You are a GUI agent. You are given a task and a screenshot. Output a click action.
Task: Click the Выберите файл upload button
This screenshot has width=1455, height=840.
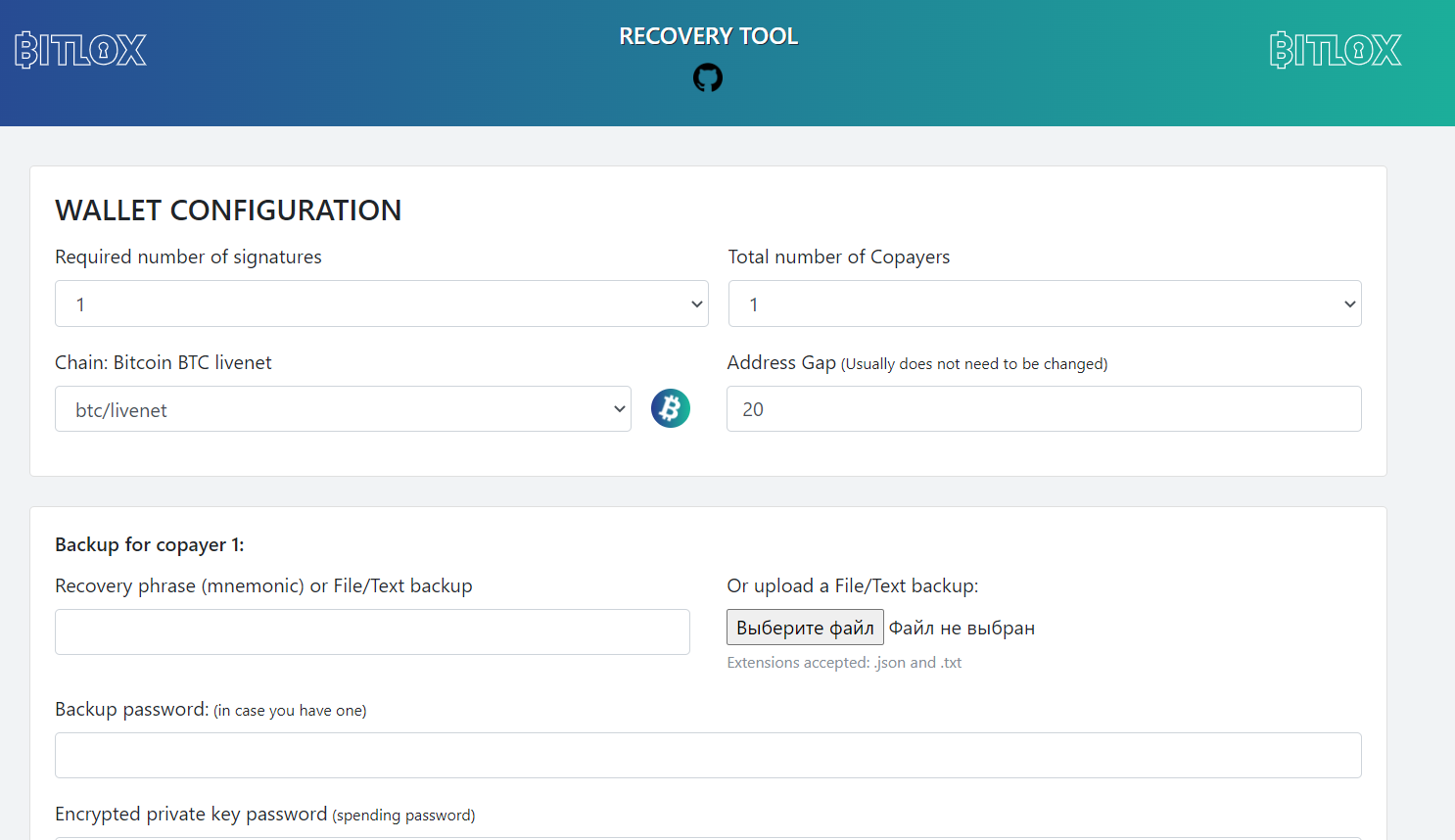(x=805, y=628)
